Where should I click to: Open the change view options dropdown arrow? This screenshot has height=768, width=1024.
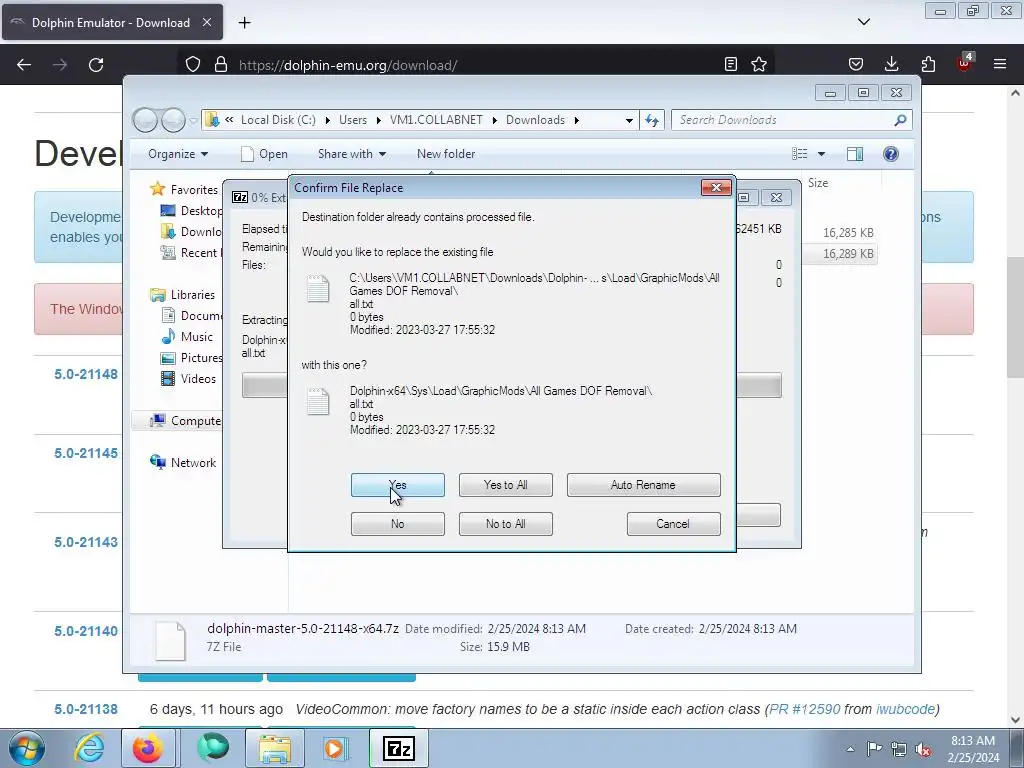click(822, 154)
